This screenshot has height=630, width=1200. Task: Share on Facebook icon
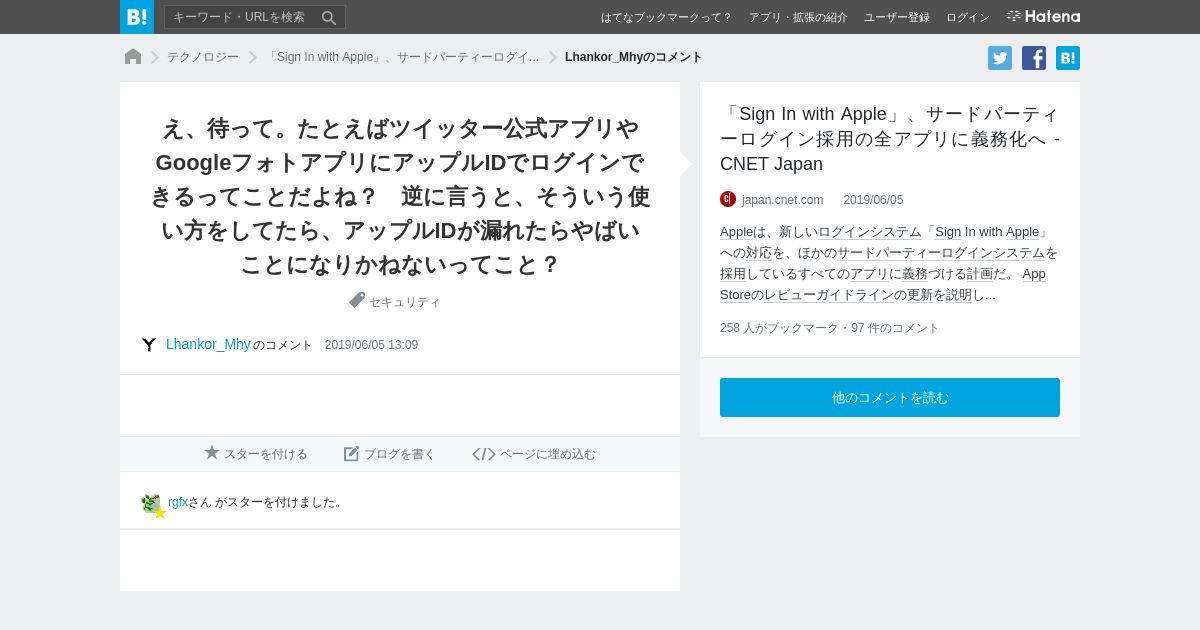tap(1034, 58)
